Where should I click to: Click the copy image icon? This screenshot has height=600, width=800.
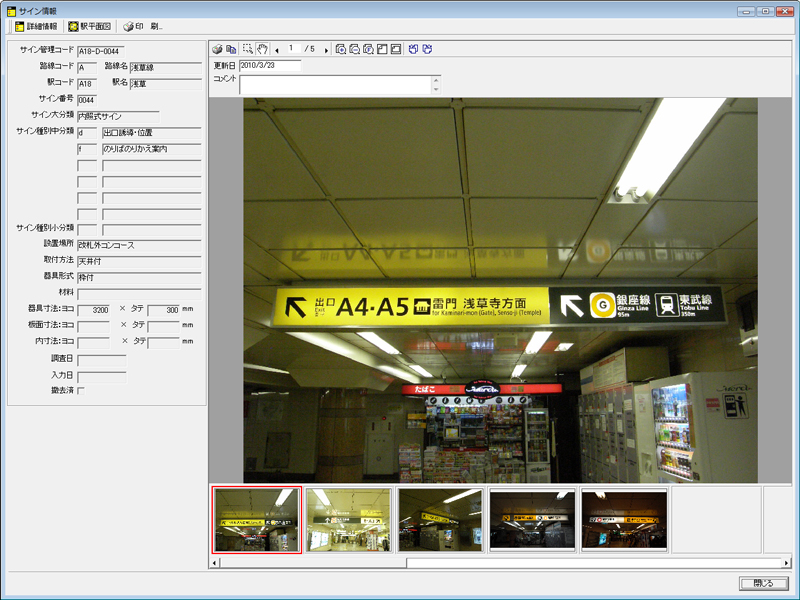click(x=231, y=49)
